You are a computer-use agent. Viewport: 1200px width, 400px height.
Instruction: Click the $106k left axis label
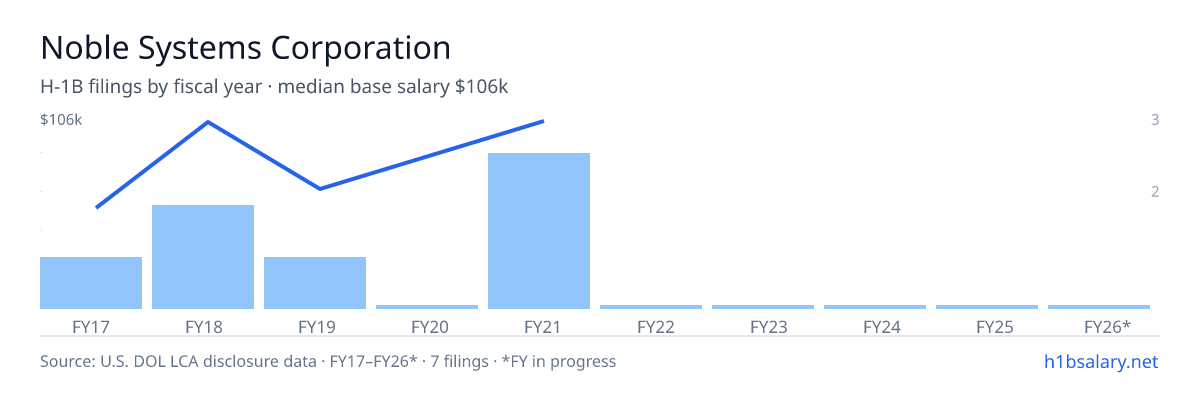point(61,120)
